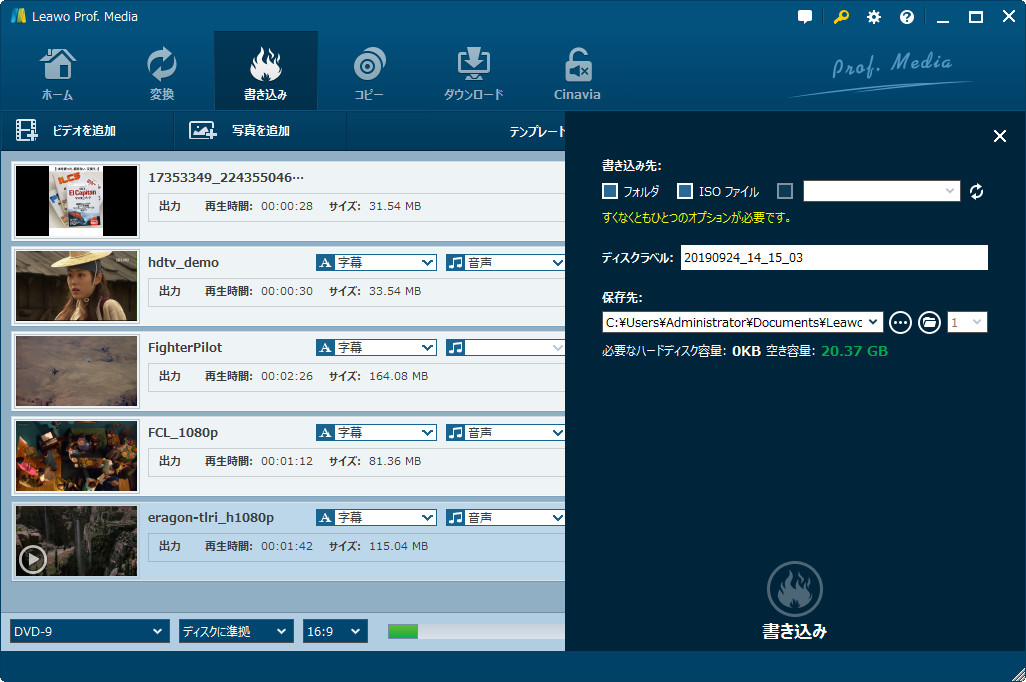Image resolution: width=1026 pixels, height=682 pixels.
Task: Open the 16:9 aspect ratio dropdown
Action: point(335,631)
